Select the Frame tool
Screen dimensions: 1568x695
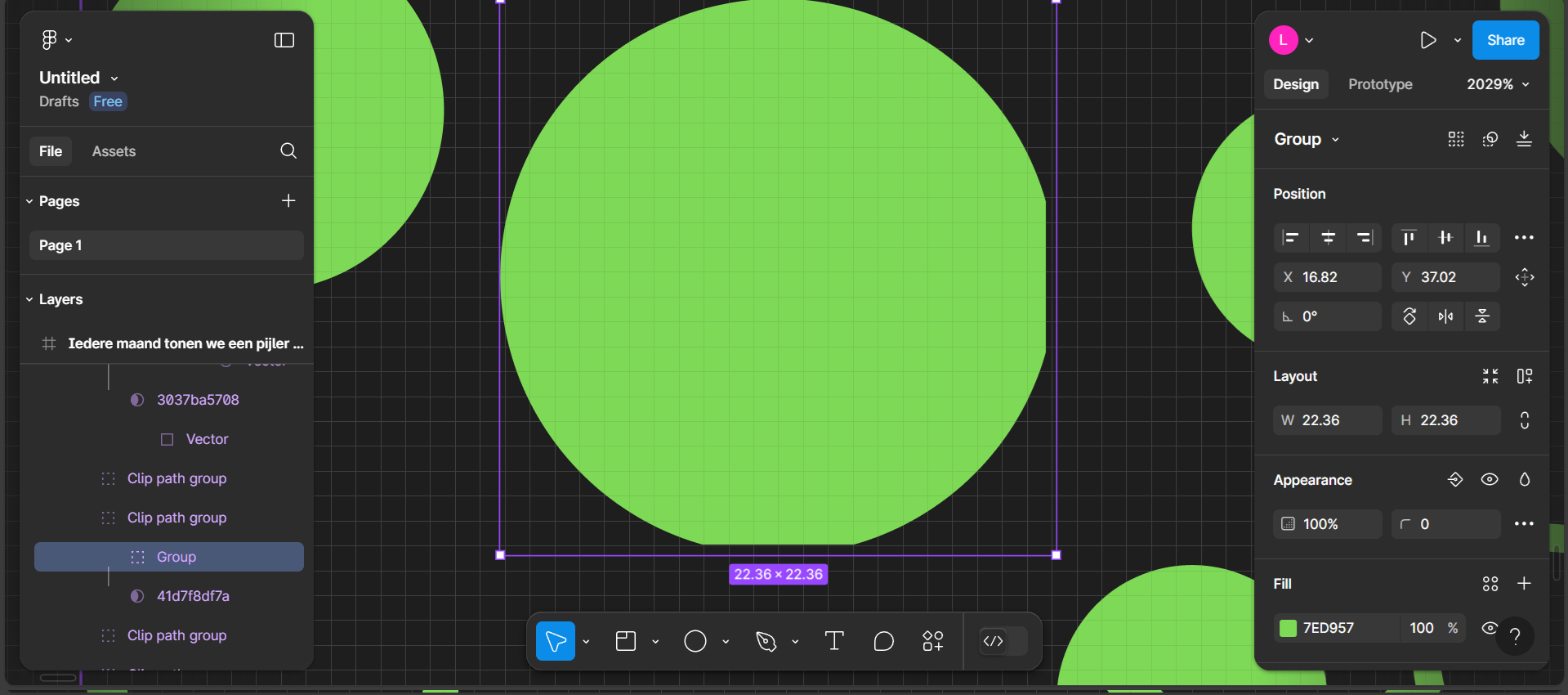click(x=626, y=641)
